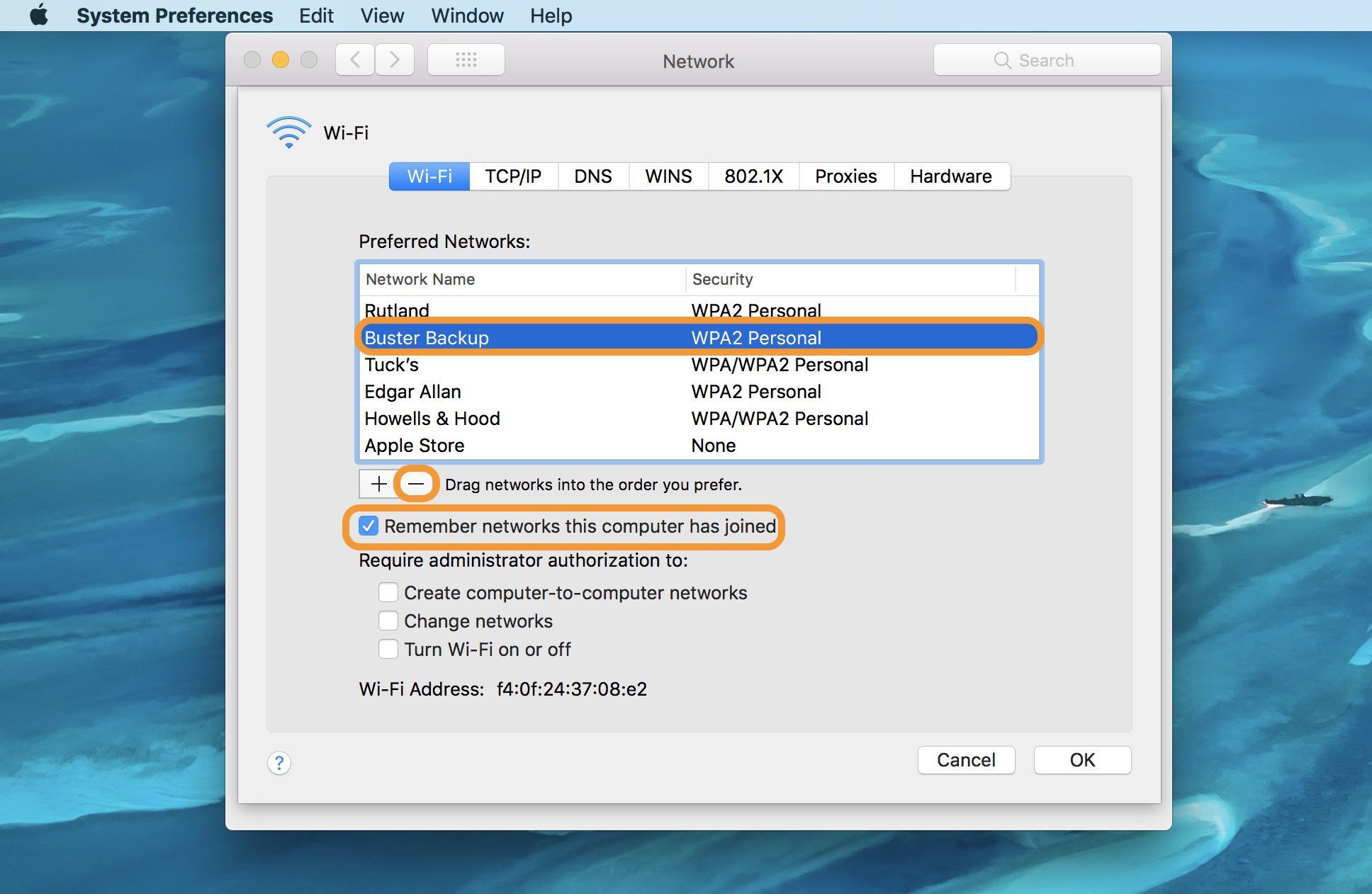Sort by Security column header
Viewport: 1372px width, 894px height.
850,279
